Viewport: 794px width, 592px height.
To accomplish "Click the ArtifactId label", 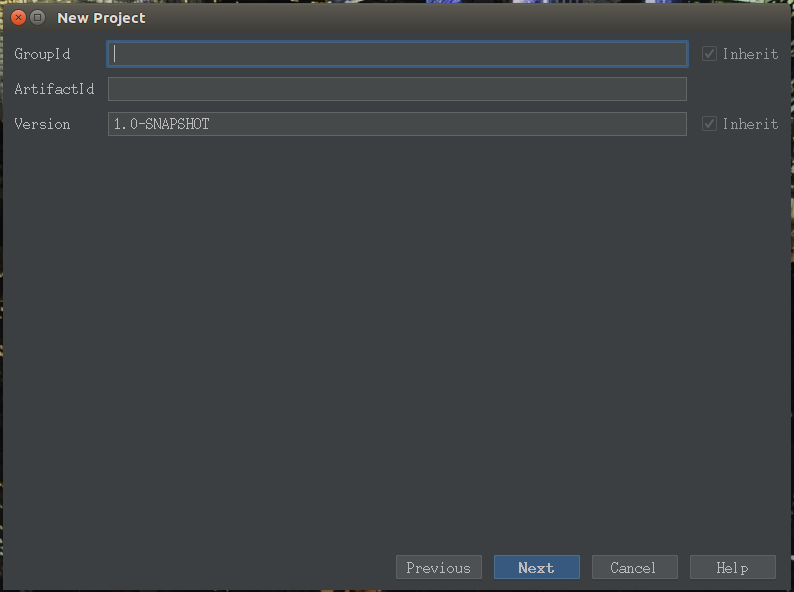I will 54,89.
